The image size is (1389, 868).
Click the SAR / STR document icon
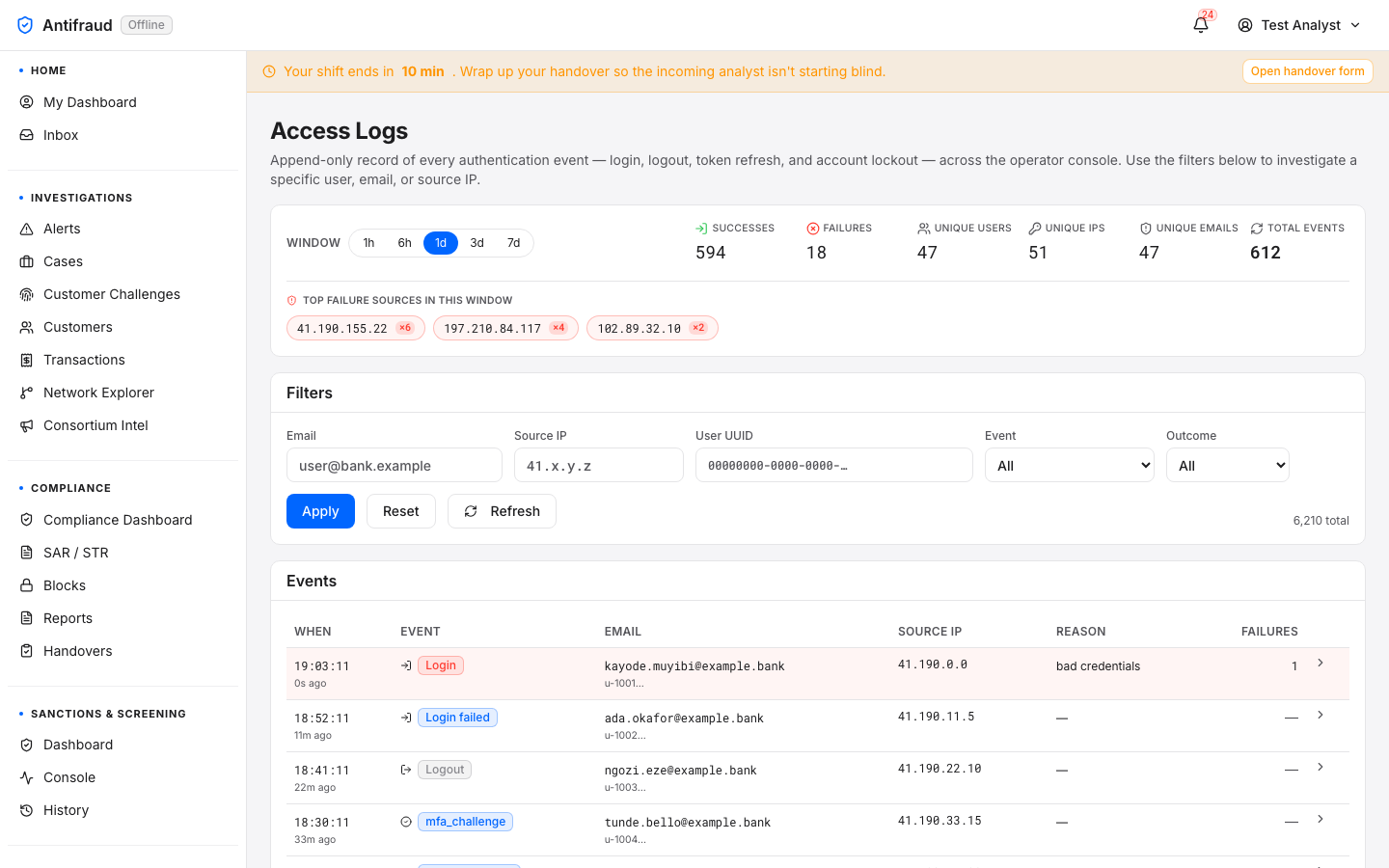click(x=27, y=553)
